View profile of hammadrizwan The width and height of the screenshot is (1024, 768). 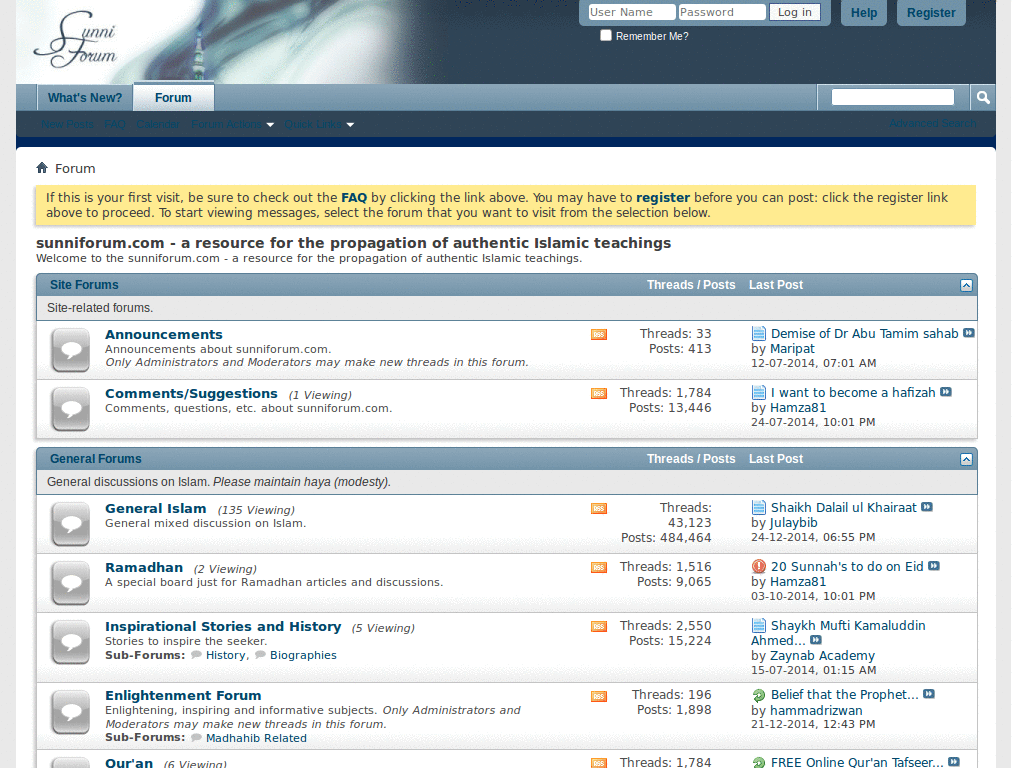(x=816, y=711)
